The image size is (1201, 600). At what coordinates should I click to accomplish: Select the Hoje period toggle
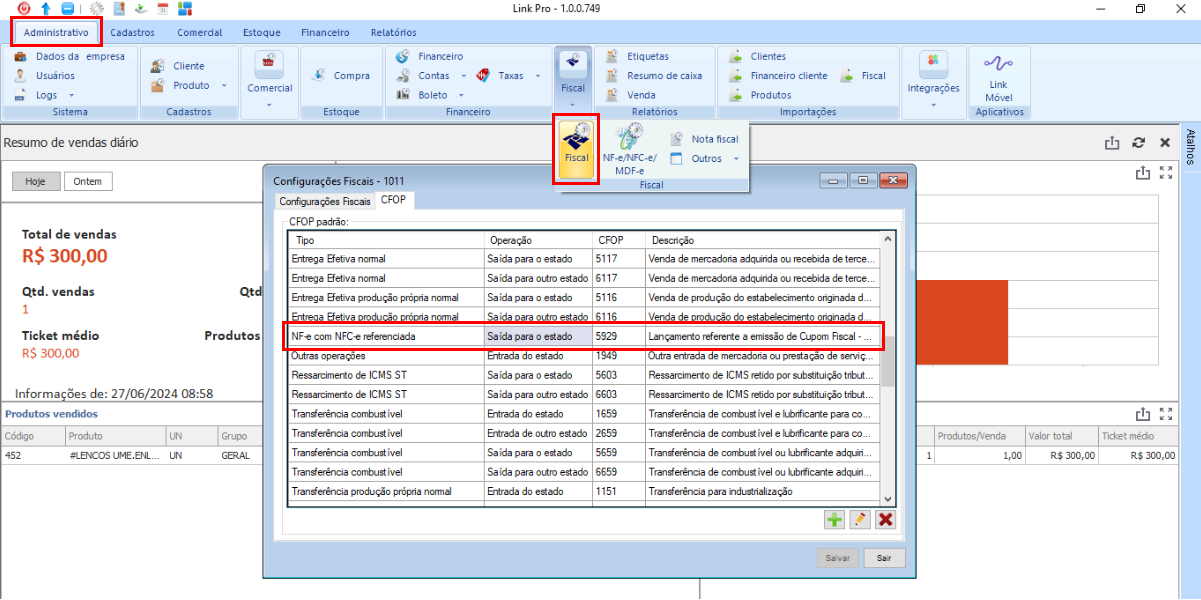click(x=36, y=182)
